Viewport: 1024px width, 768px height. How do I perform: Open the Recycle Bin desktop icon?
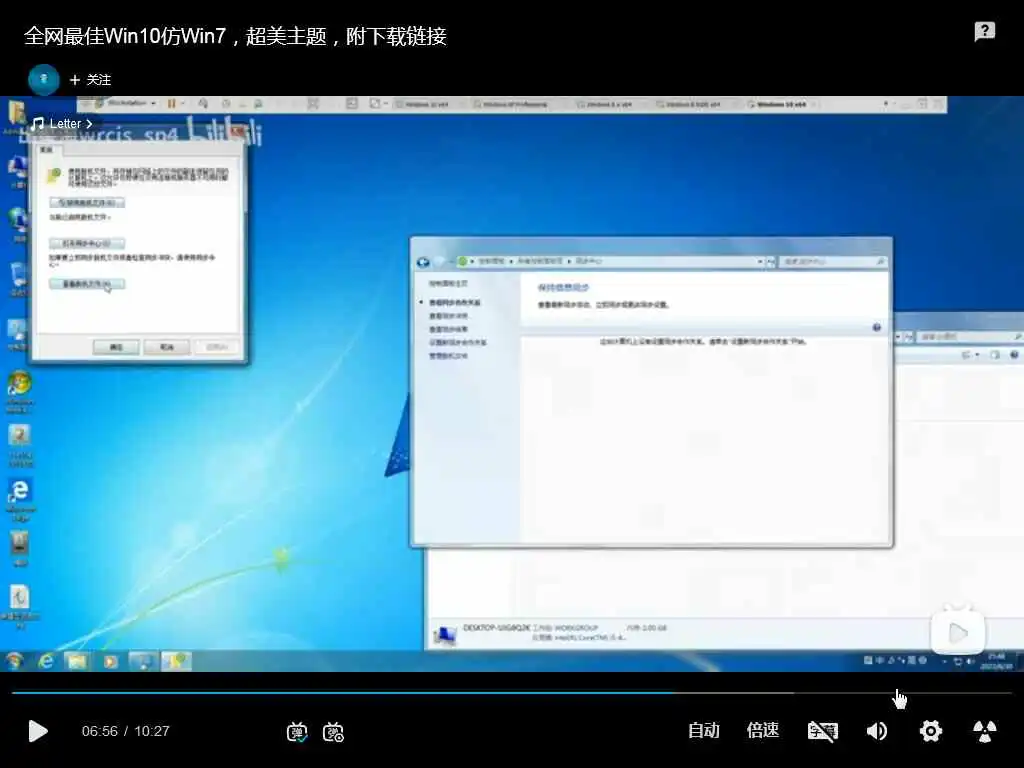pyautogui.click(x=18, y=279)
